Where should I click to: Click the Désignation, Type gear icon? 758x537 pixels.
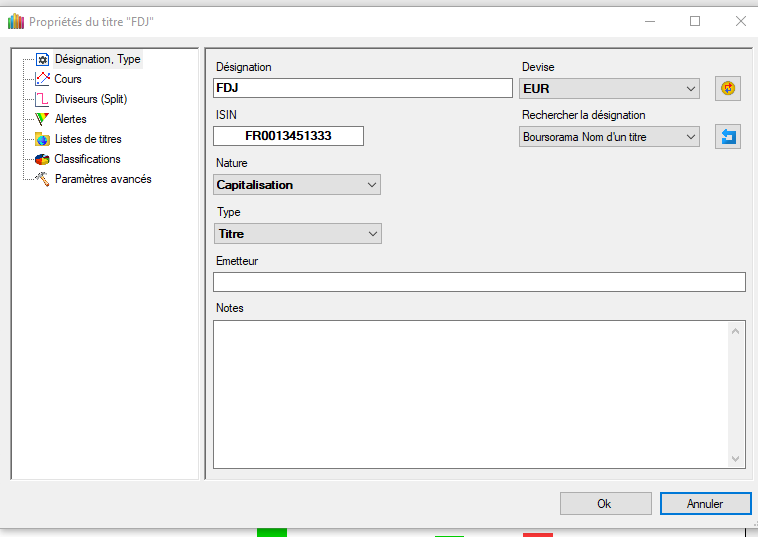tap(42, 59)
